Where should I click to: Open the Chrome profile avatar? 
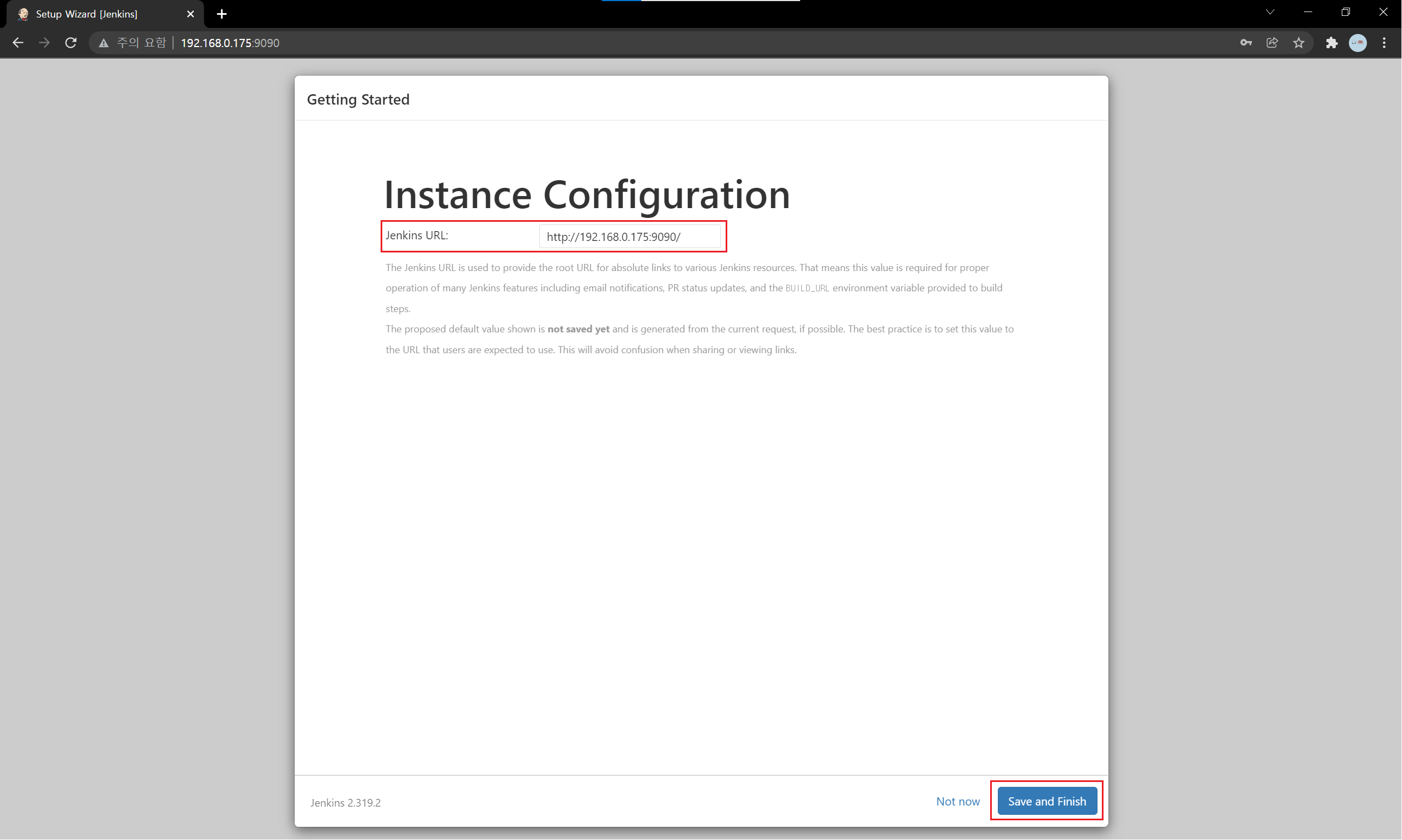coord(1358,43)
